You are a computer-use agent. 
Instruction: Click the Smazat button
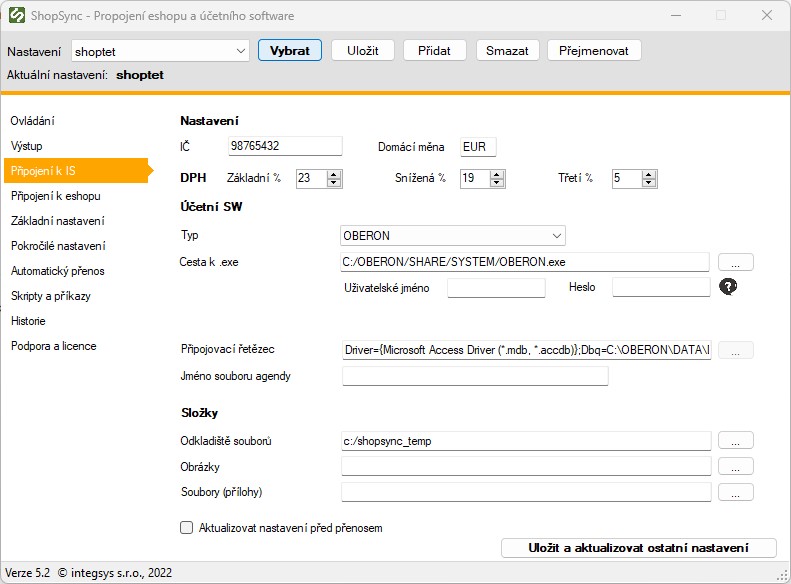click(x=507, y=50)
